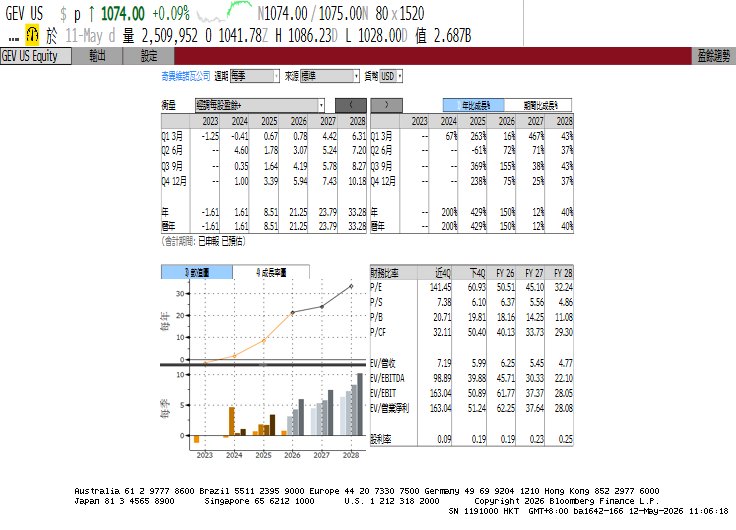Select the 4) 成長率圖 chart tab
Image resolution: width=736 pixels, height=530 pixels.
click(x=271, y=272)
